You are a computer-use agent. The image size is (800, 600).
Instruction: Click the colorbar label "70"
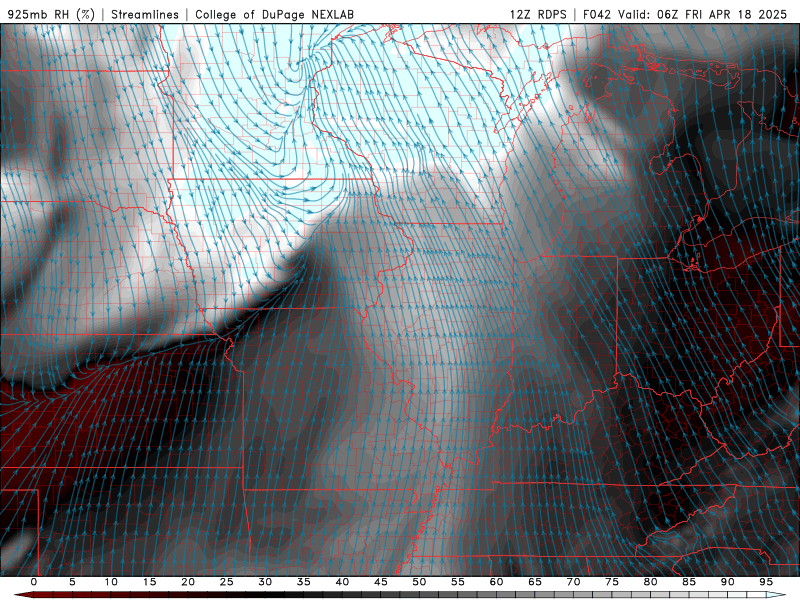coord(573,582)
